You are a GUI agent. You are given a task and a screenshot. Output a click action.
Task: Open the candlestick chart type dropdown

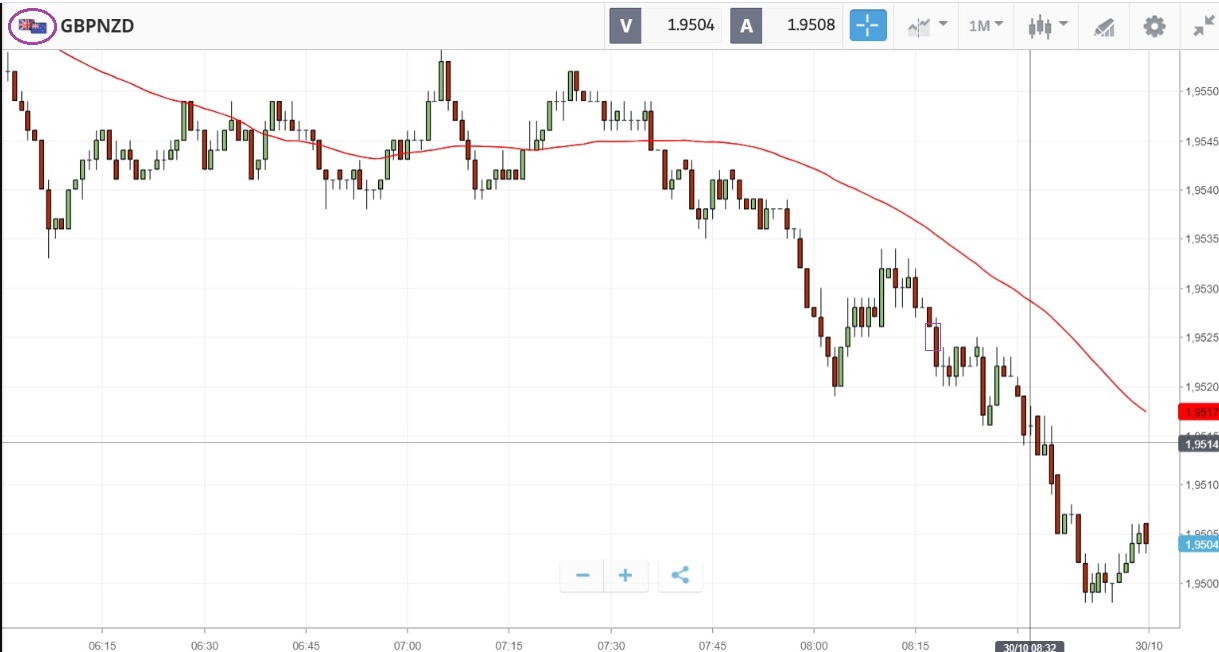(1047, 26)
